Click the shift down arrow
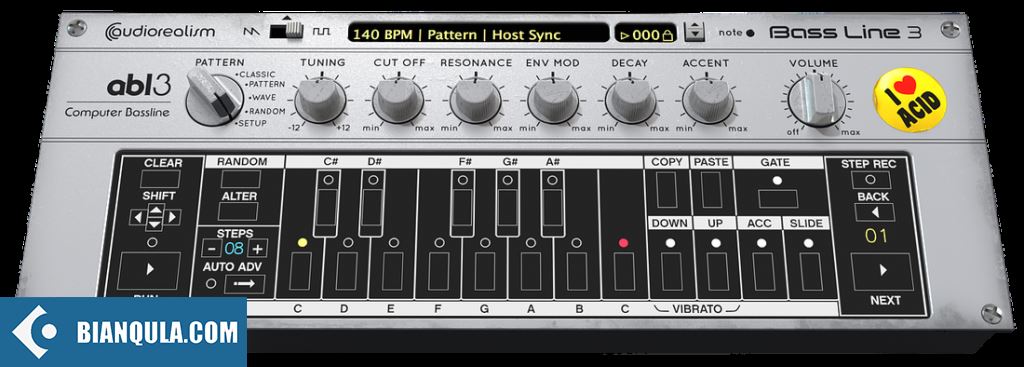Image resolution: width=1024 pixels, height=367 pixels. click(154, 224)
